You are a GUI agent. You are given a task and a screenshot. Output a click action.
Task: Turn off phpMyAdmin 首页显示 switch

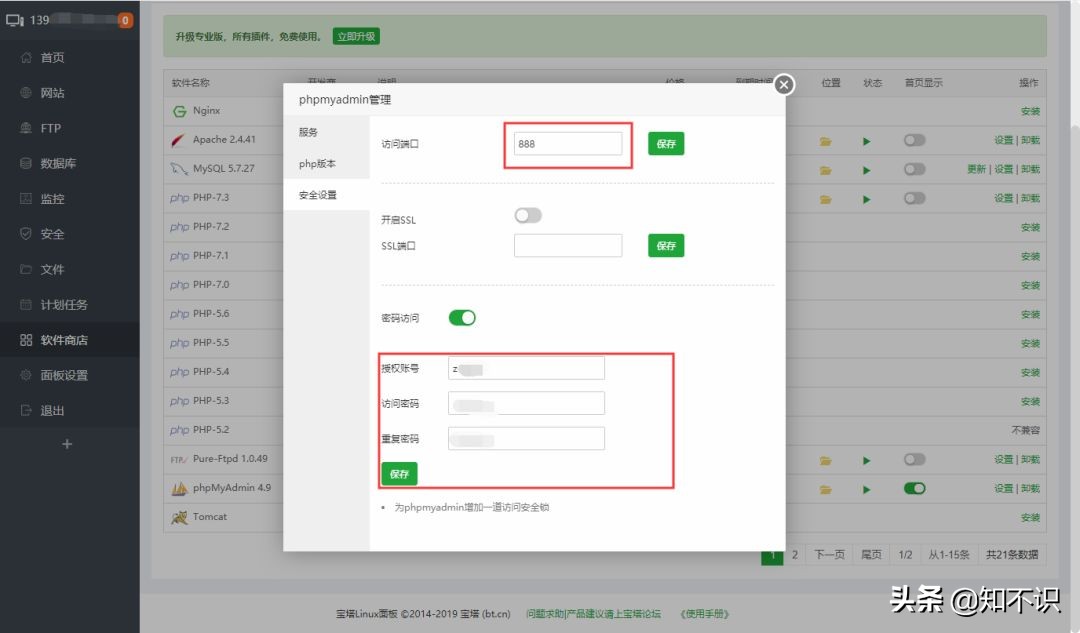[914, 489]
